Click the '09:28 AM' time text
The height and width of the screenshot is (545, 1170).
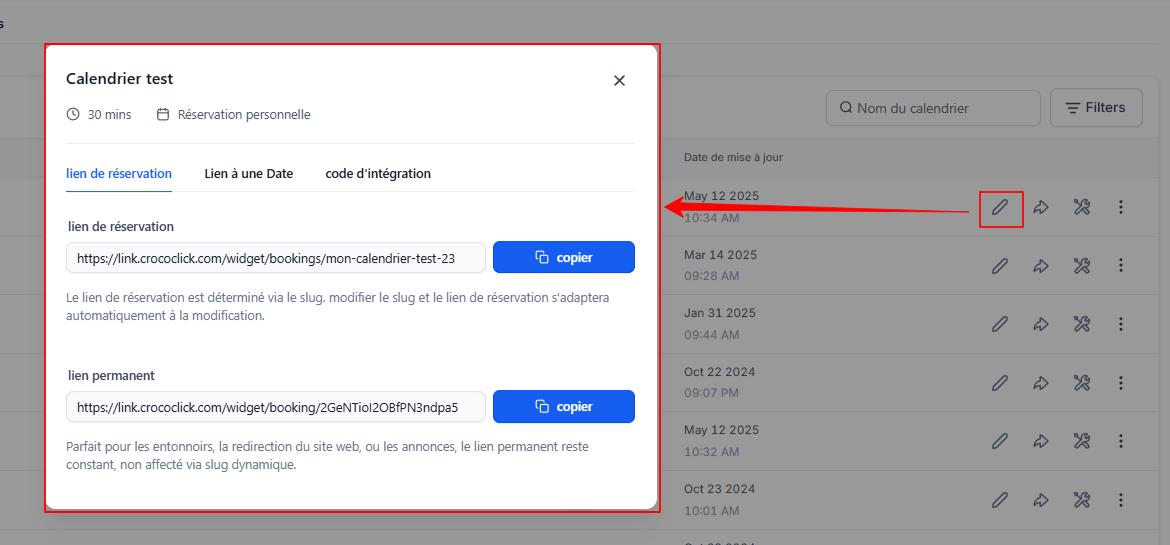pos(712,276)
